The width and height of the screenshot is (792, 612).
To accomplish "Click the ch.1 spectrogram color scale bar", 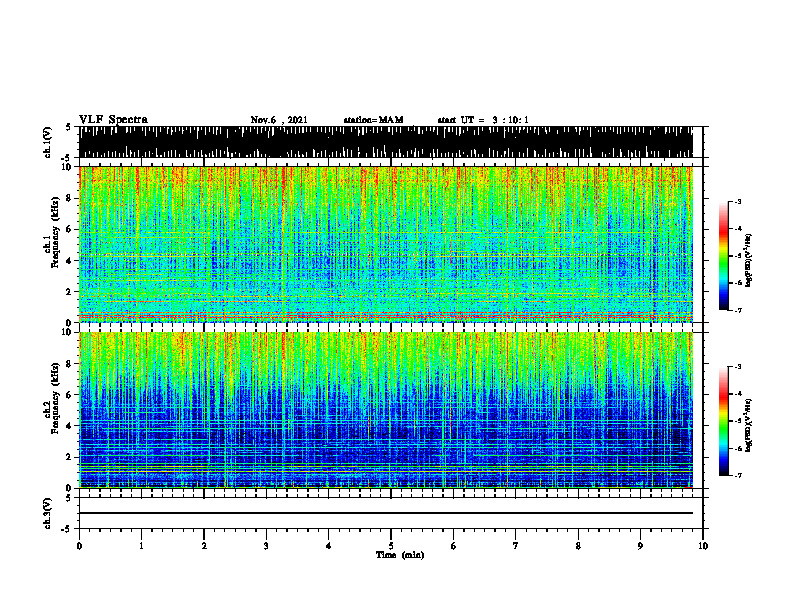I will pos(723,256).
